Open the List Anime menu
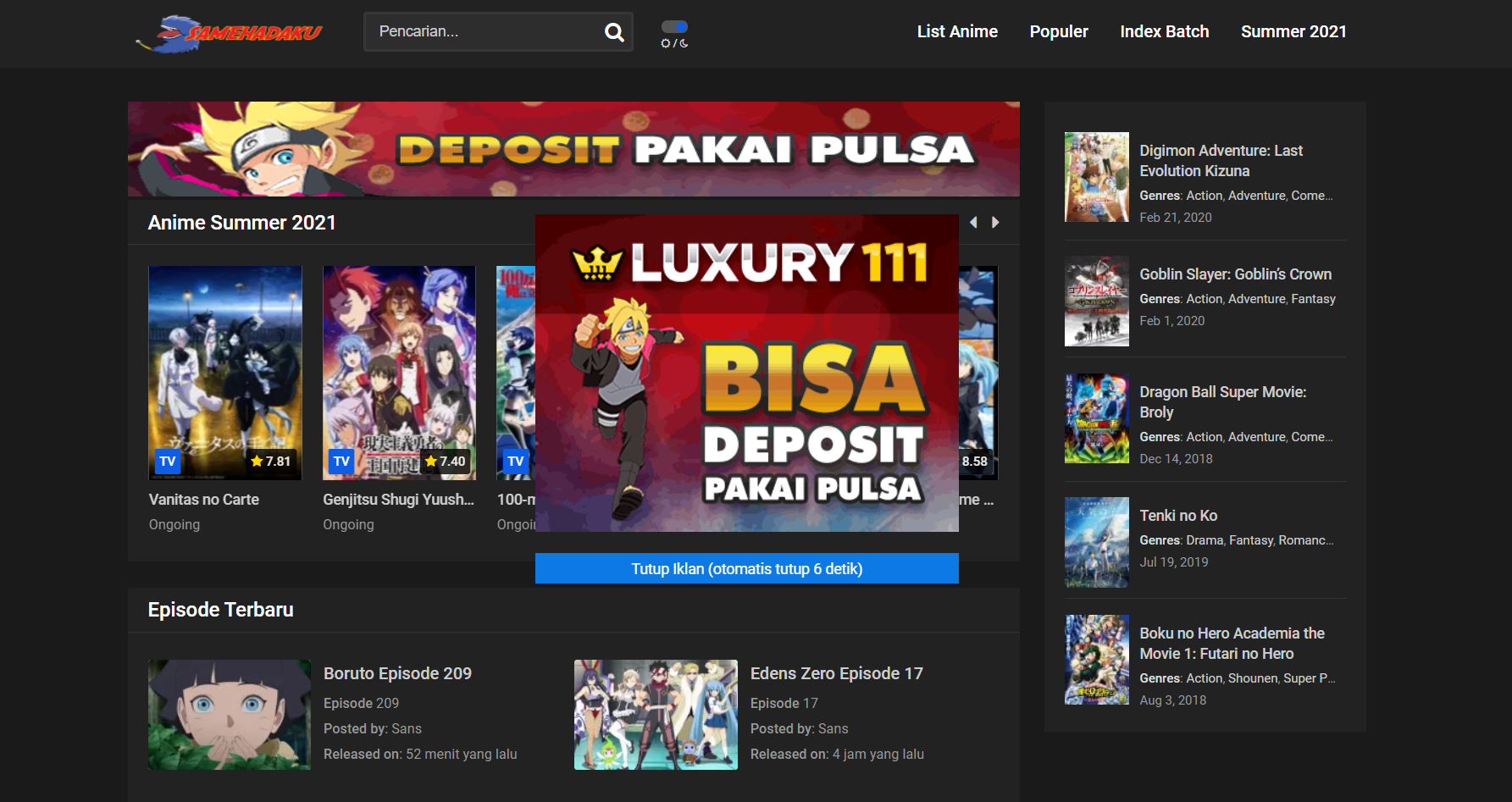This screenshot has width=1512, height=802. point(957,31)
